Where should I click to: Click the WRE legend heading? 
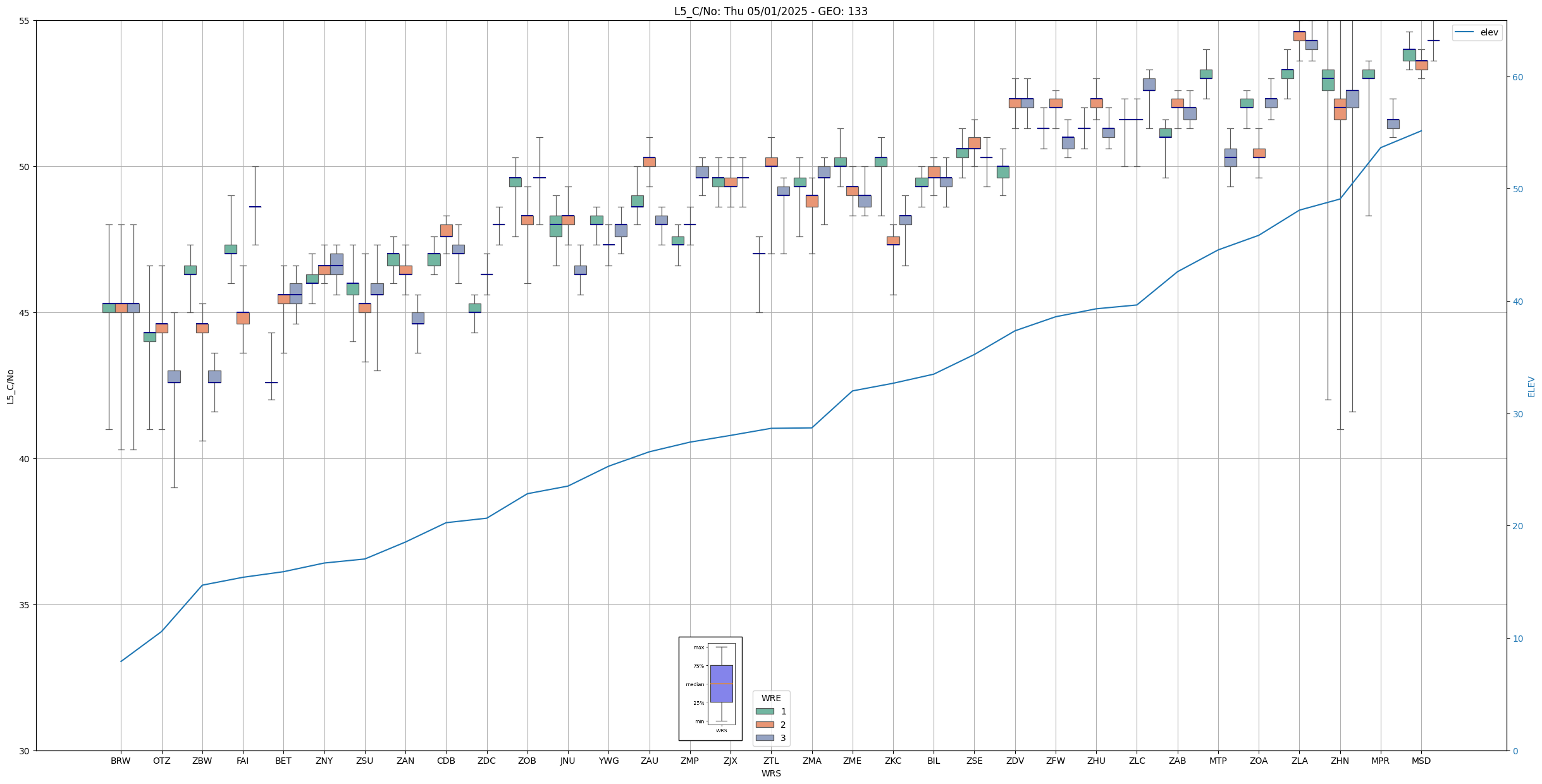coord(771,698)
